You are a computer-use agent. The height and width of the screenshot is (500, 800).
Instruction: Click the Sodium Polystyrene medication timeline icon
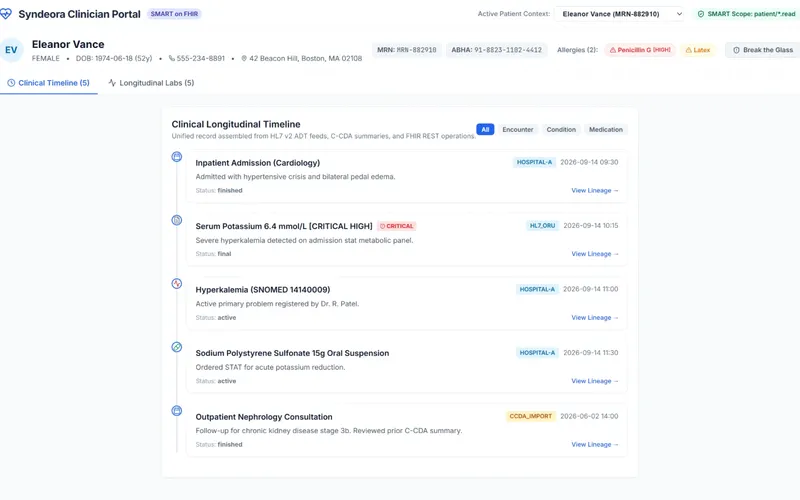click(177, 347)
